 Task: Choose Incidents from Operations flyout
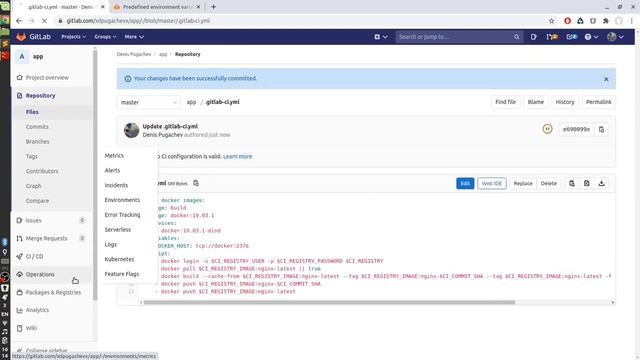[116, 185]
